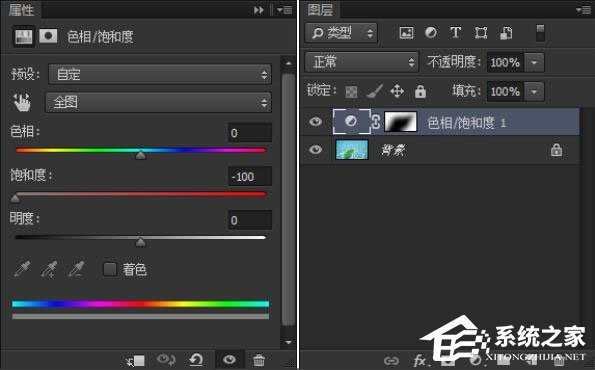Delete this adjustment layer via trash icon
The height and width of the screenshot is (370, 595).
pos(259,360)
